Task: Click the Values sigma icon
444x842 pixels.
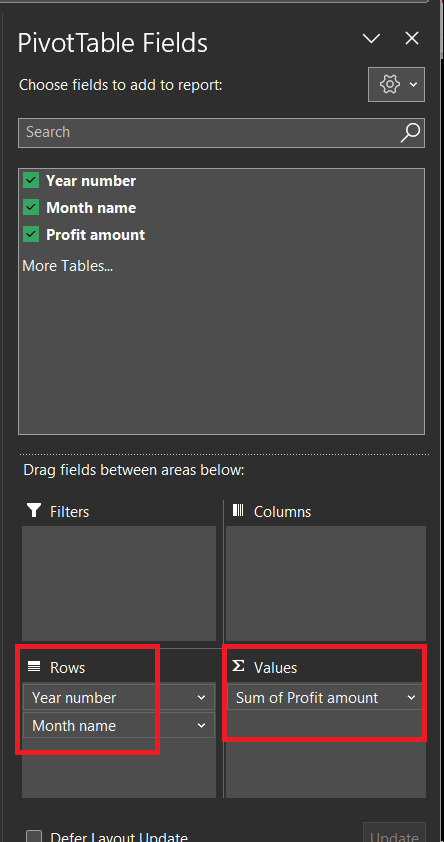Action: (238, 666)
